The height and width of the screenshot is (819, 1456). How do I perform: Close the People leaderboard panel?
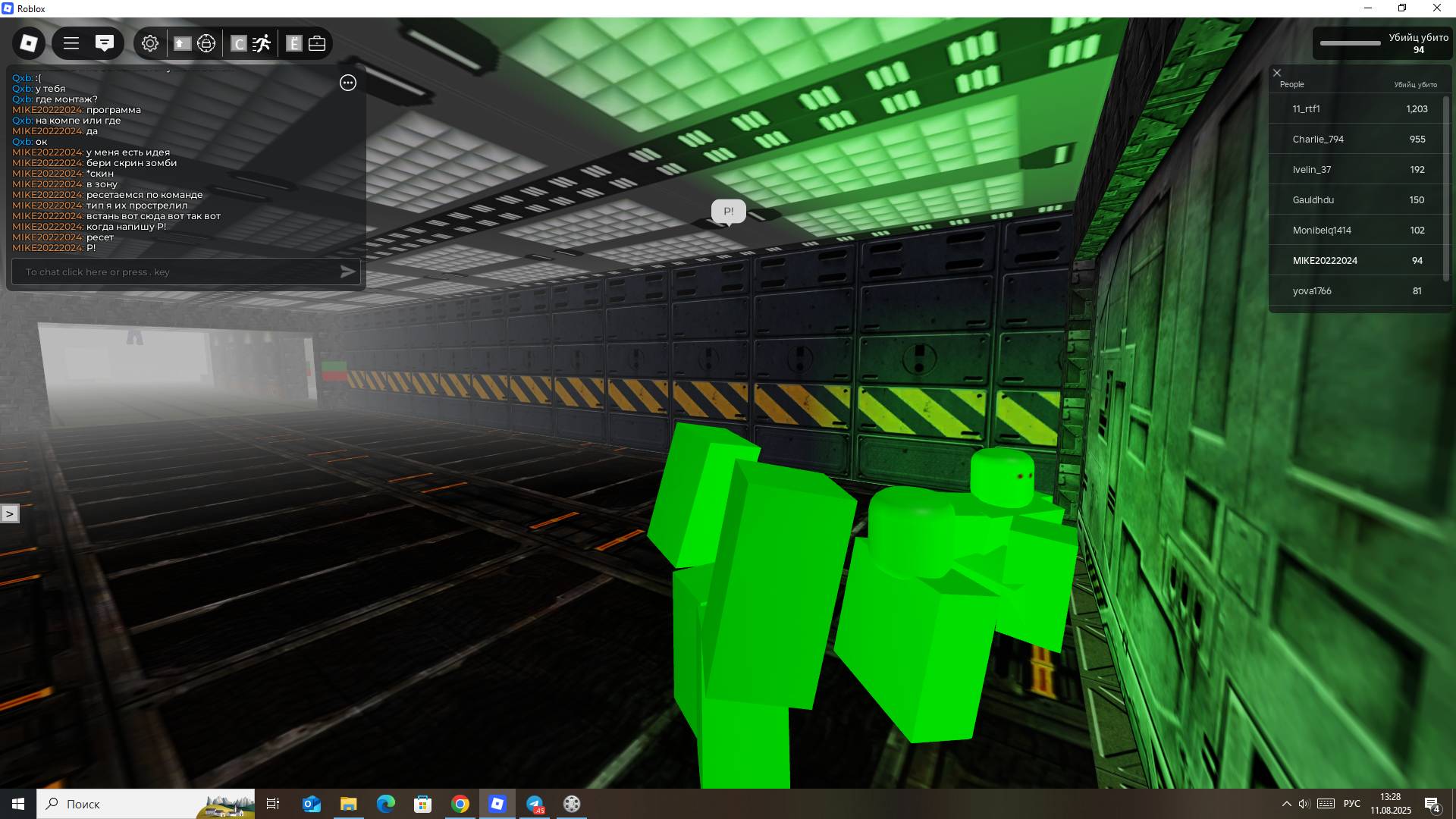point(1277,73)
